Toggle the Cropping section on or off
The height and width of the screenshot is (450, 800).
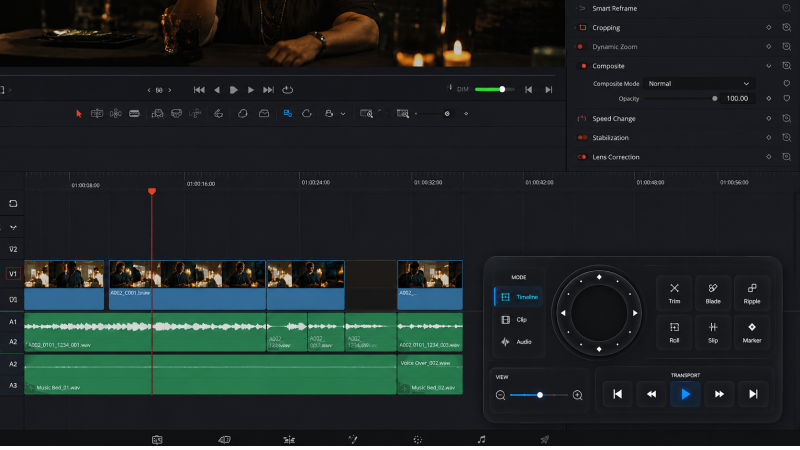[x=582, y=28]
